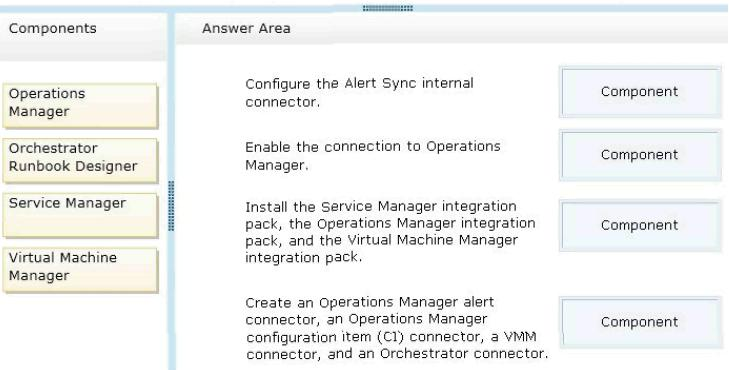Image resolution: width=729 pixels, height=370 pixels.
Task: Click the Orchestrator connector line of text
Action: click(x=397, y=354)
